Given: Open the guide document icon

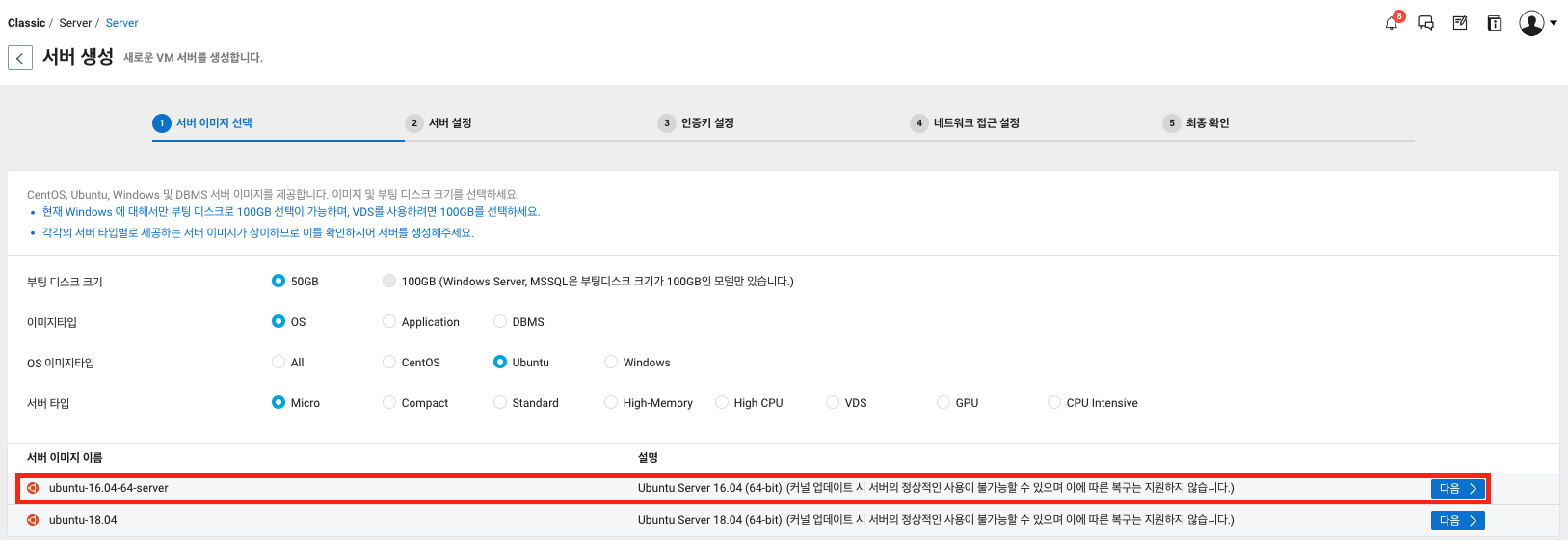Looking at the screenshot, I should (x=1494, y=23).
